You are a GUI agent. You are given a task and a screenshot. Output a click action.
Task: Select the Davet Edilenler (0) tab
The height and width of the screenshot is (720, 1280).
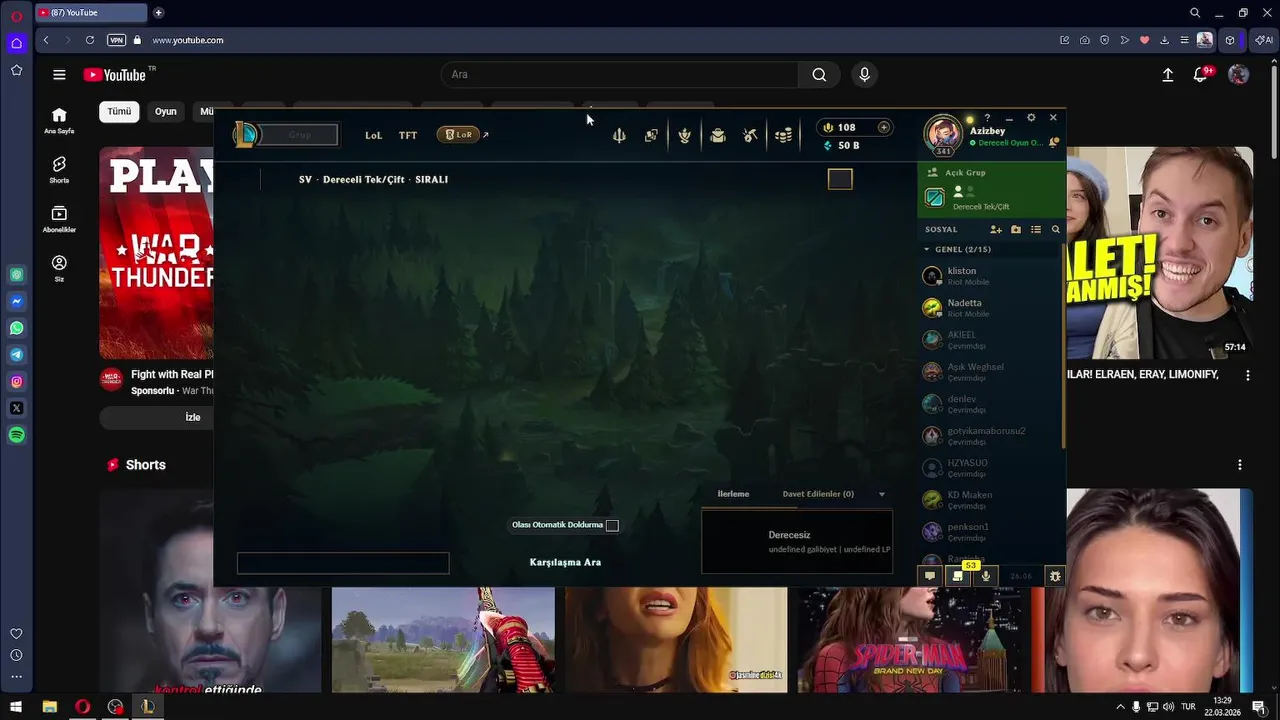coord(818,494)
